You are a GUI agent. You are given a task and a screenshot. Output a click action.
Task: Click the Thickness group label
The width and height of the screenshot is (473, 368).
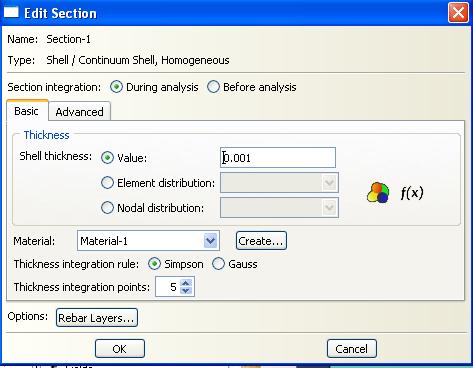(46, 135)
